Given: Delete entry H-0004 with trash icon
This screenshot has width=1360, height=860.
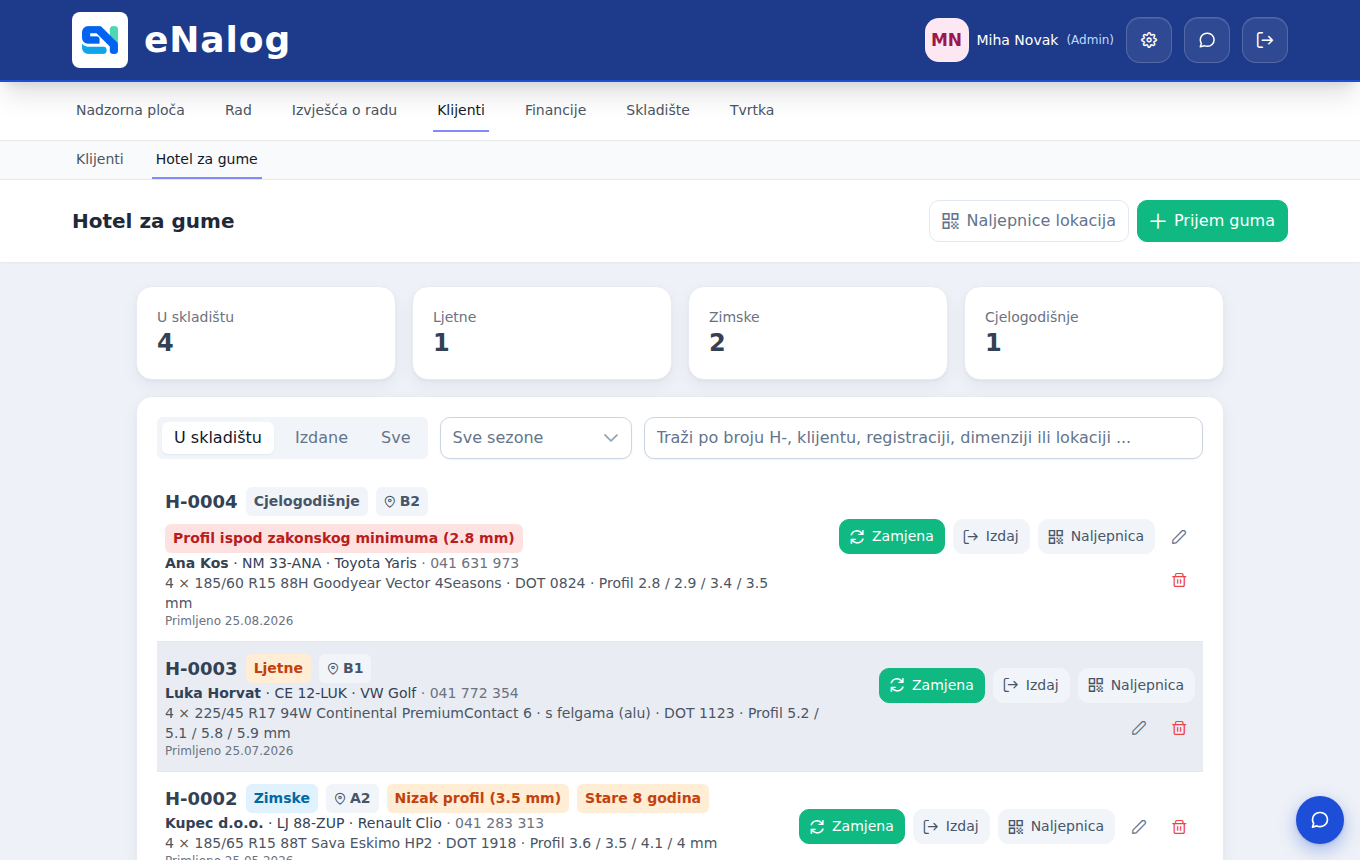Looking at the screenshot, I should (1179, 580).
